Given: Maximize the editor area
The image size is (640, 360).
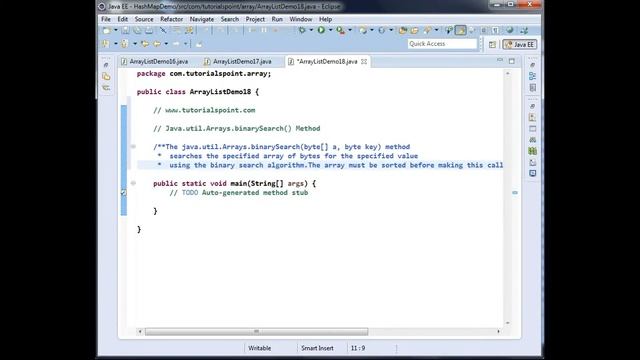Looking at the screenshot, I should coord(512,61).
